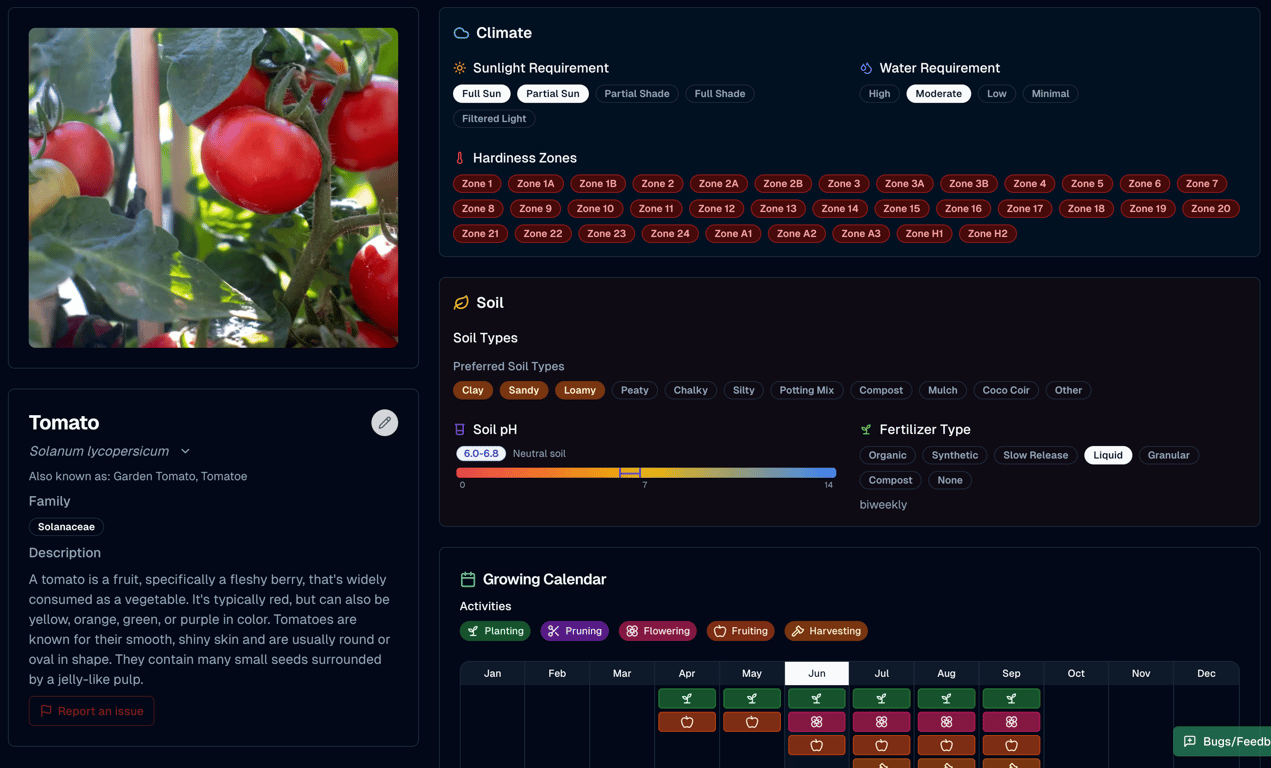This screenshot has height=768, width=1271.
Task: Filter calendar by Flowering activity
Action: point(658,631)
